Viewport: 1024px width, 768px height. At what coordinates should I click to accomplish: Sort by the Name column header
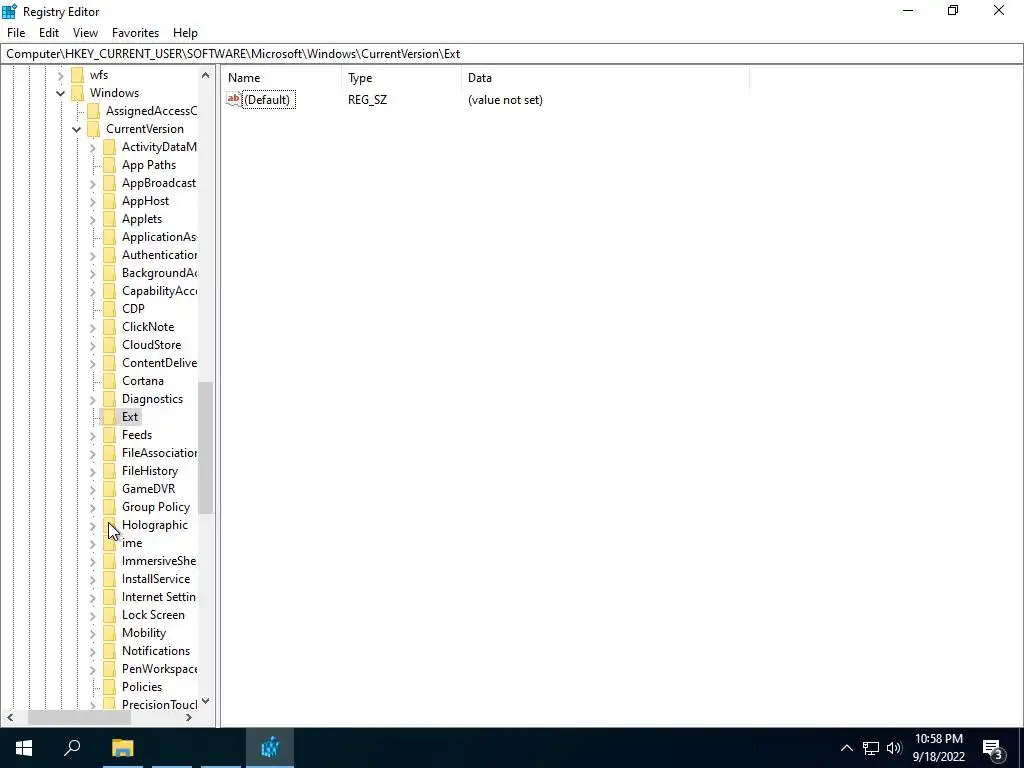pyautogui.click(x=281, y=78)
